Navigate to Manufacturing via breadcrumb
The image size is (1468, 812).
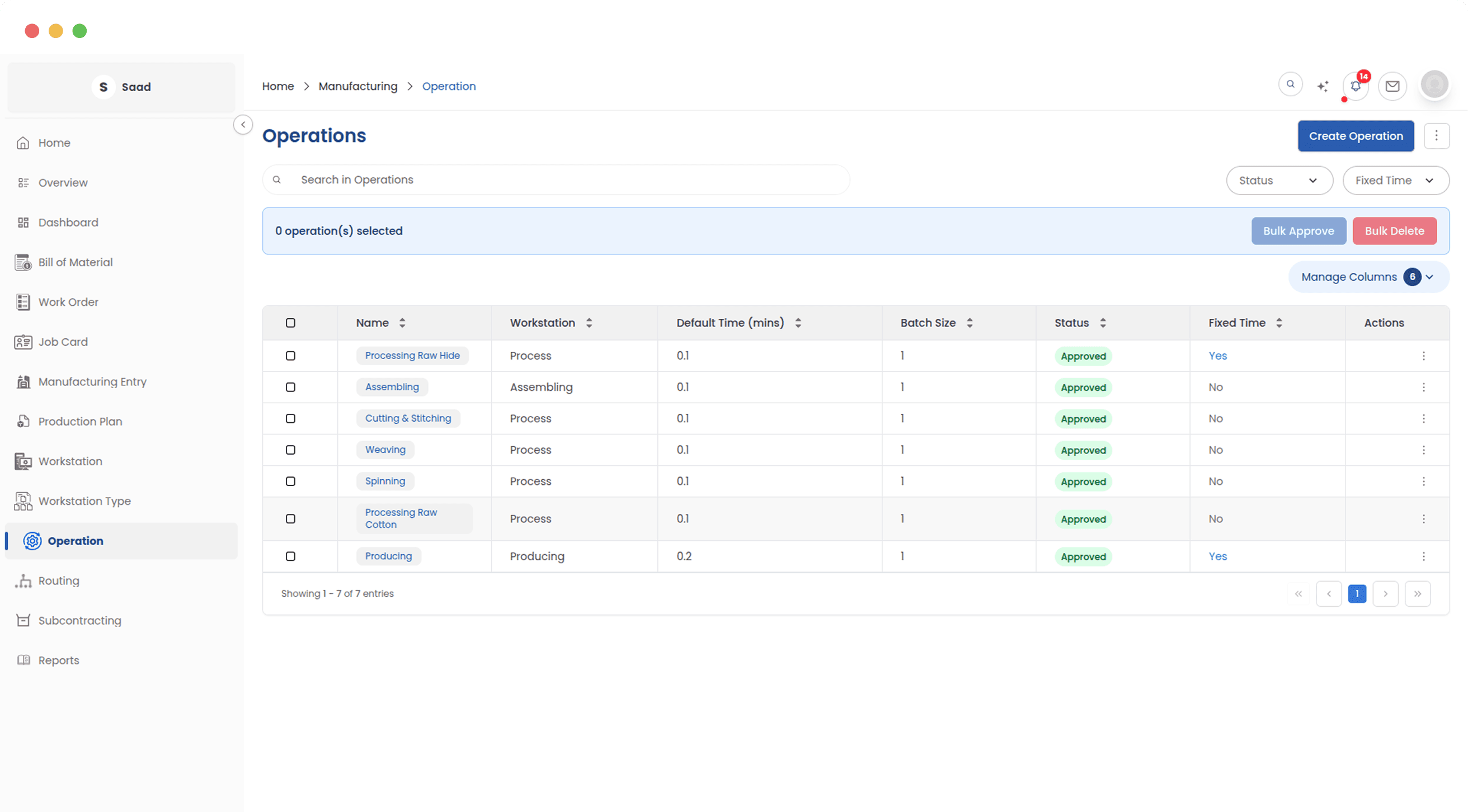click(x=359, y=86)
